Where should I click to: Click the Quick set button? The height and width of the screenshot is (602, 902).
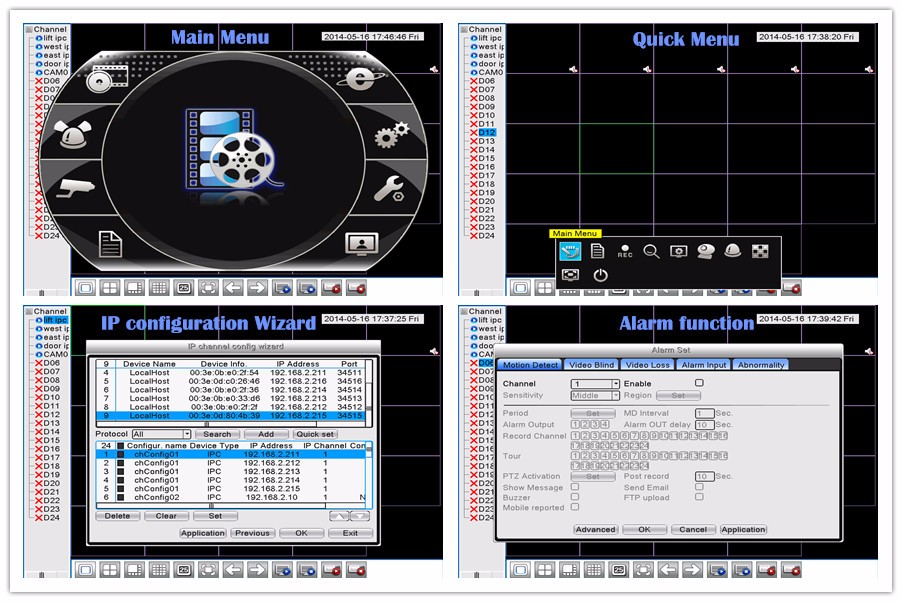tap(315, 434)
